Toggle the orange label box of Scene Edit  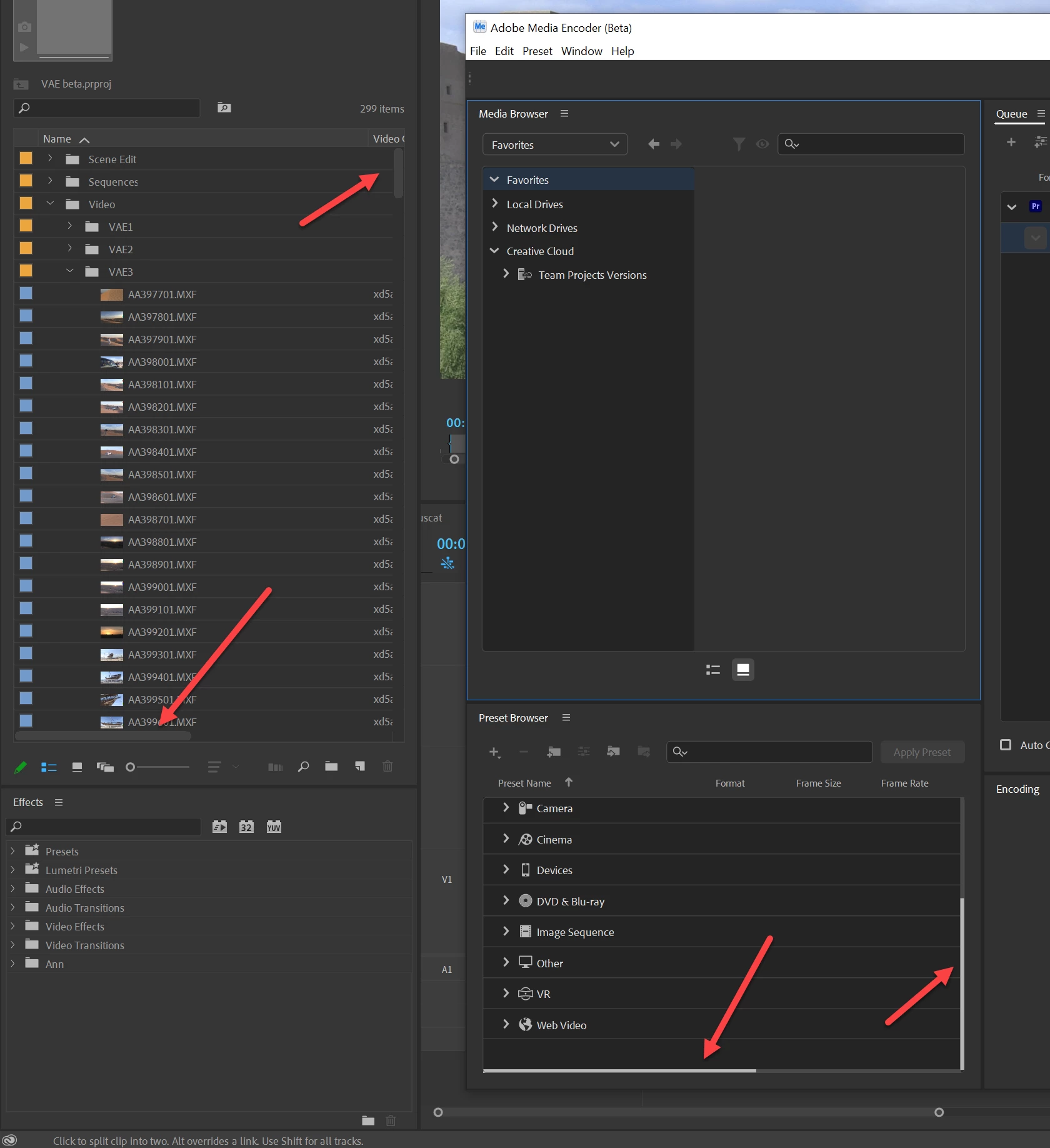tap(26, 158)
